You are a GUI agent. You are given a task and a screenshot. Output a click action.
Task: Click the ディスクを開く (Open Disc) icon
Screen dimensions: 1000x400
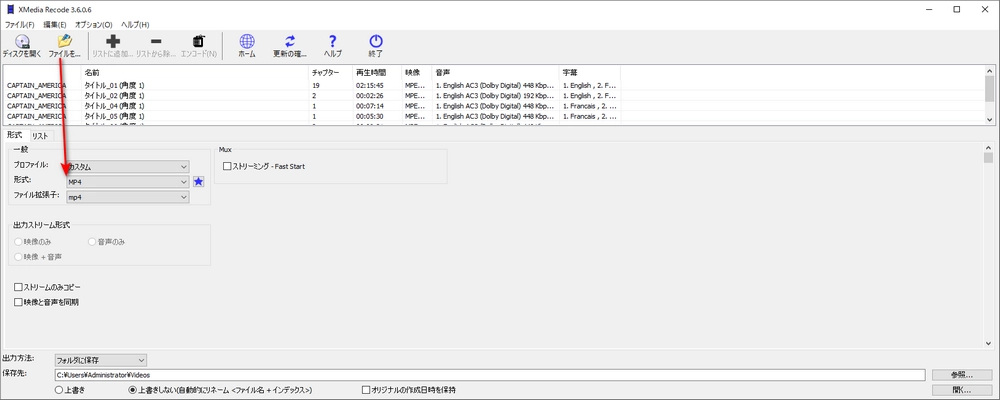pyautogui.click(x=22, y=42)
